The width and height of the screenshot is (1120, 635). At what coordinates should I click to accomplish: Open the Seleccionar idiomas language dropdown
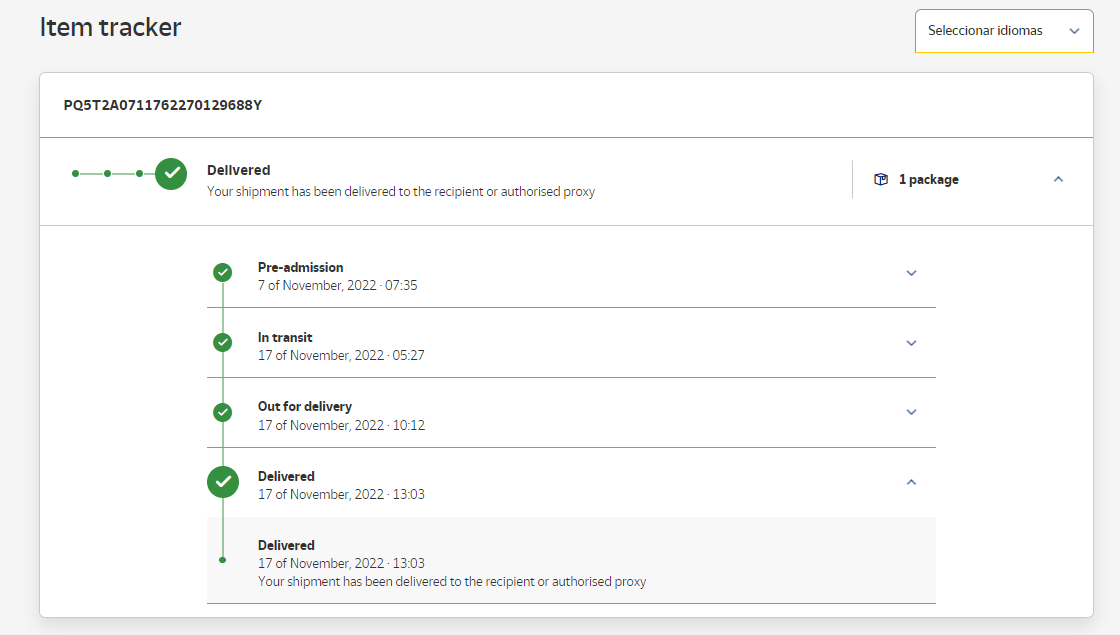[1003, 31]
